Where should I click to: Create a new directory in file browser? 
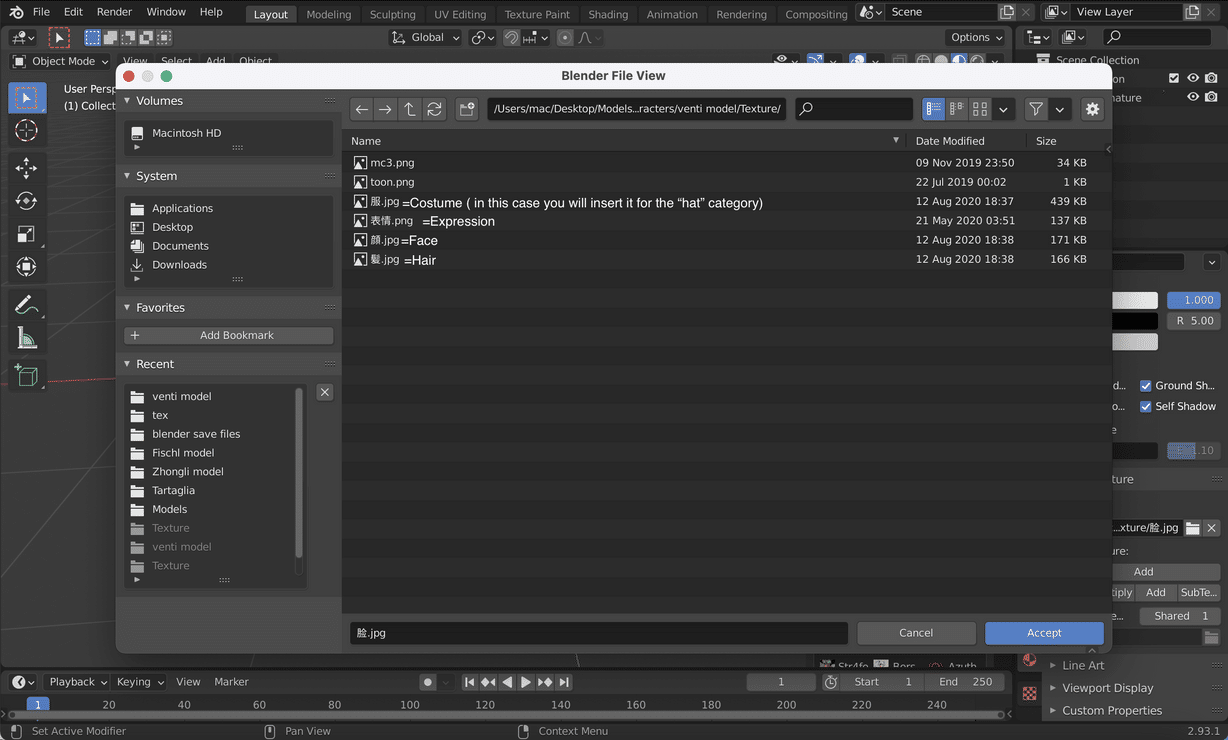click(466, 109)
